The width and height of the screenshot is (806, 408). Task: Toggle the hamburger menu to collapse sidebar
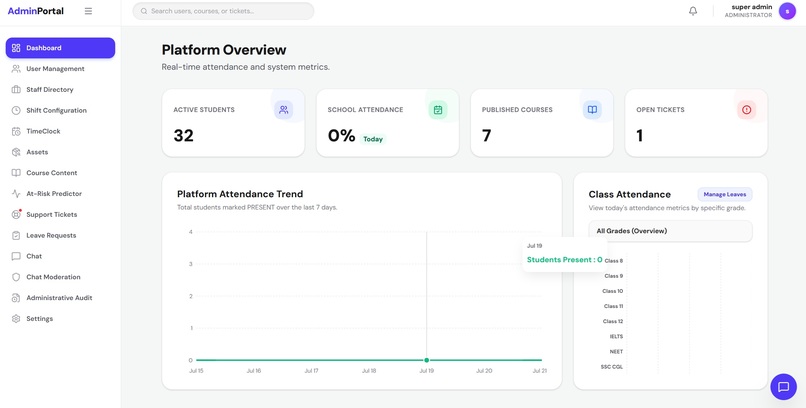(x=88, y=11)
